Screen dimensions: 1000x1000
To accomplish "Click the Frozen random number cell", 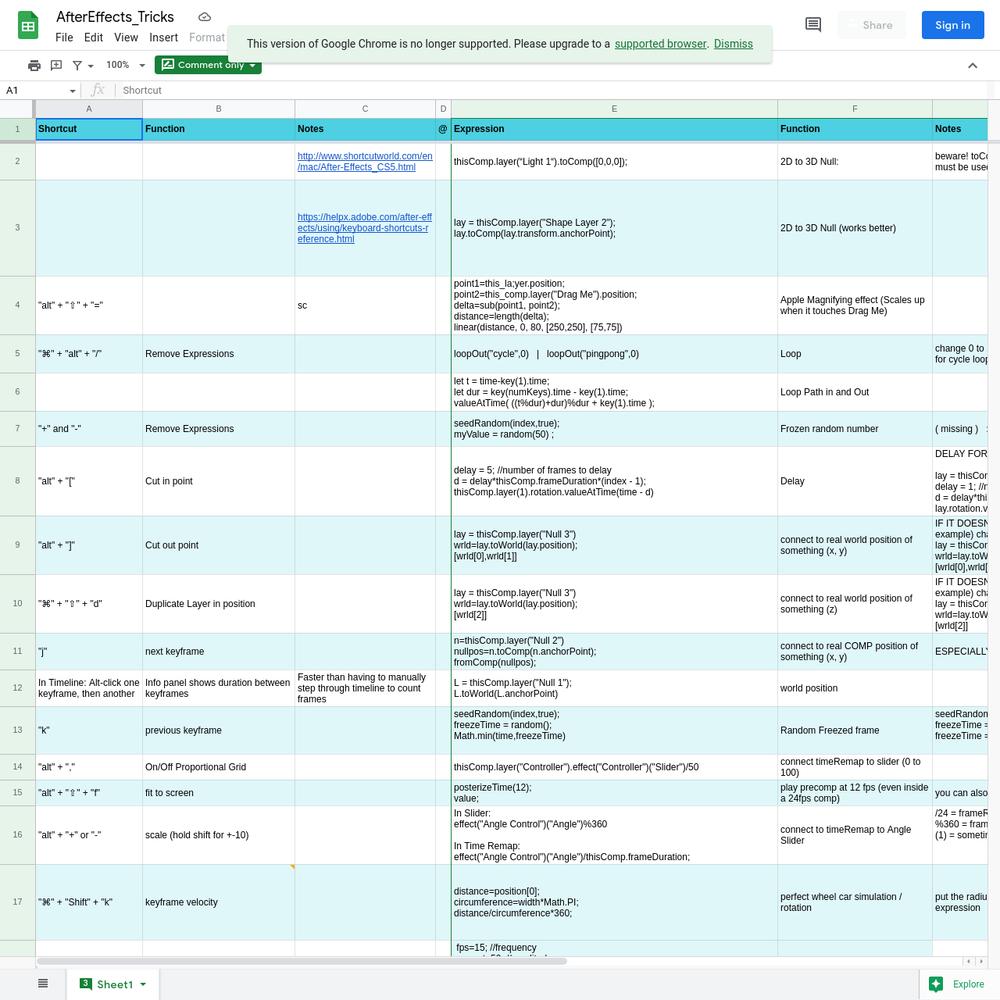I will [854, 429].
